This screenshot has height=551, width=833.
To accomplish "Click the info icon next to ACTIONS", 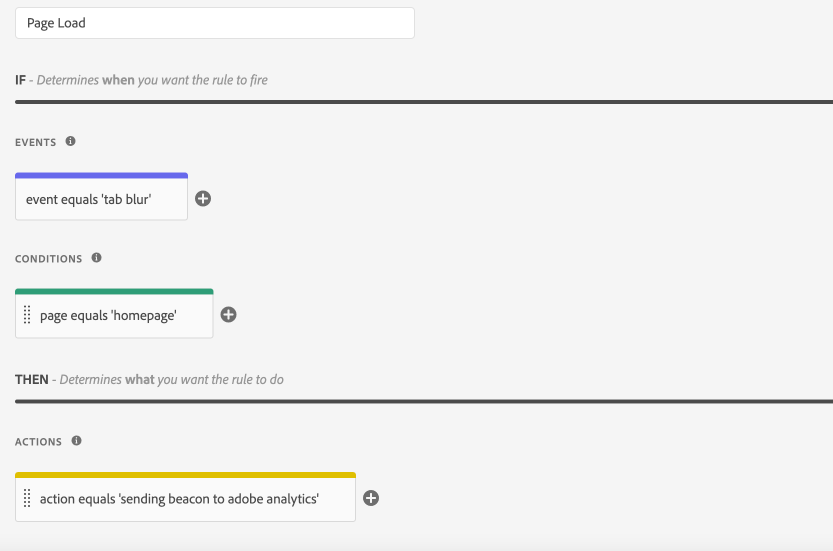I will coord(77,441).
